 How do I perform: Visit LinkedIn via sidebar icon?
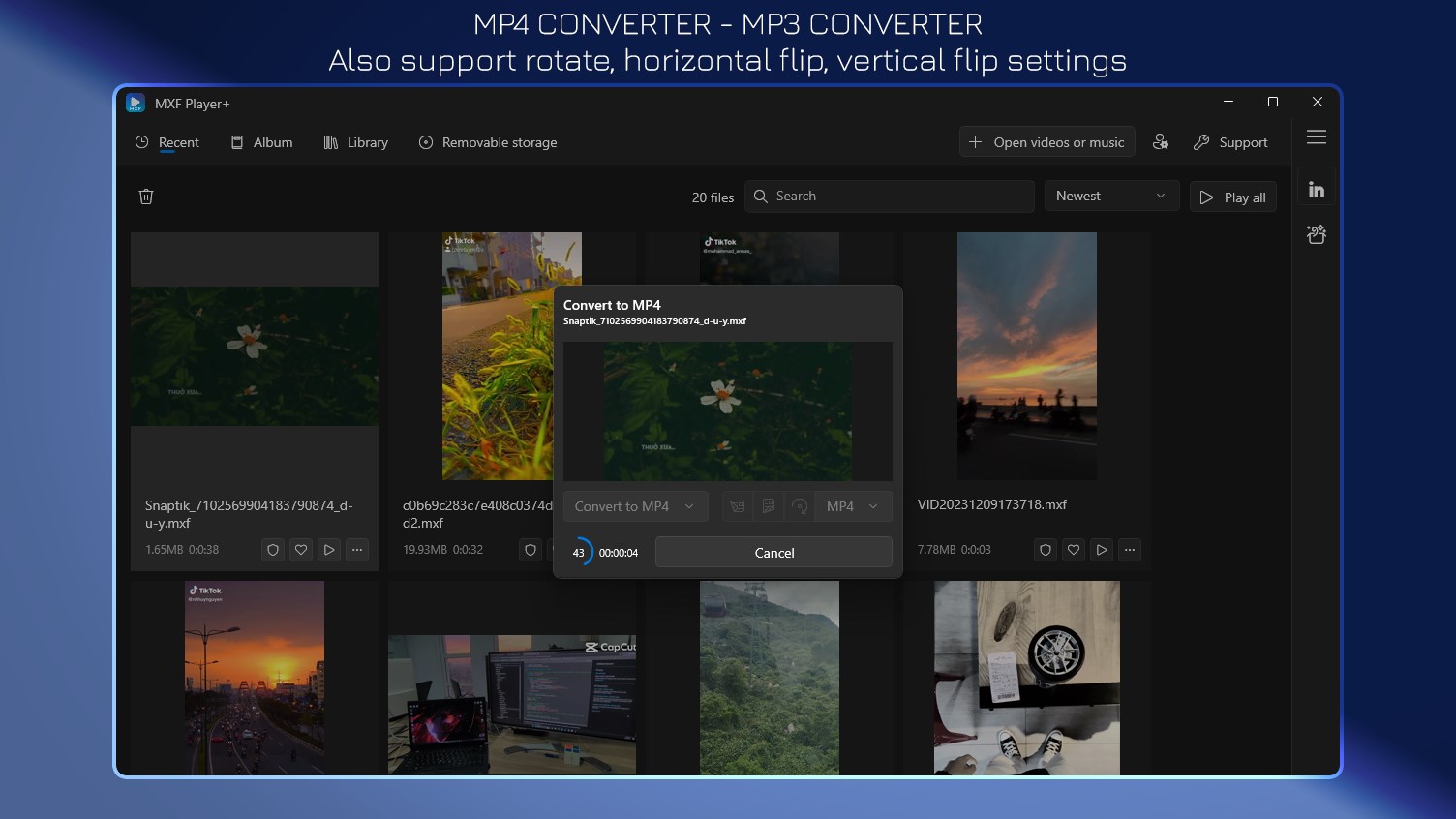[1317, 187]
